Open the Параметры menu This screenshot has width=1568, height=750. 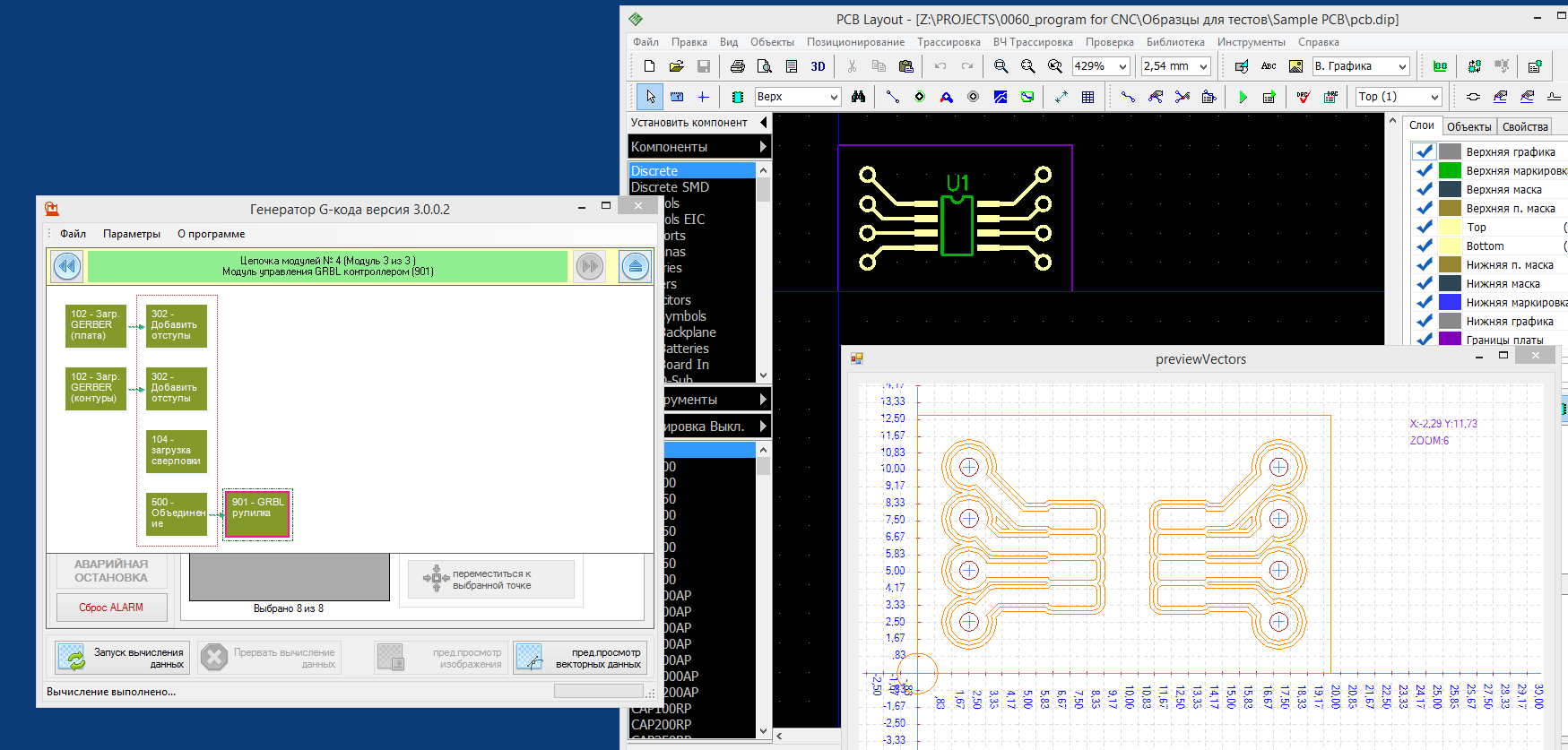131,234
